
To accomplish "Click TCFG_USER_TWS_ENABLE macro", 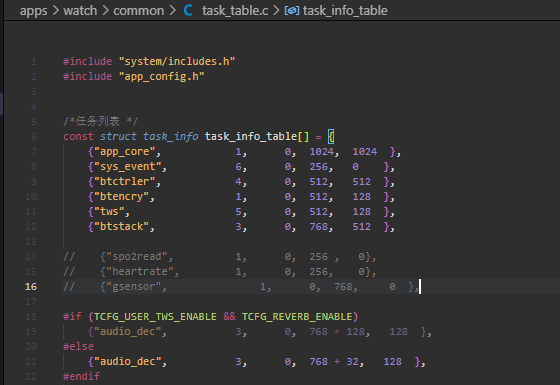I will click(x=155, y=316).
